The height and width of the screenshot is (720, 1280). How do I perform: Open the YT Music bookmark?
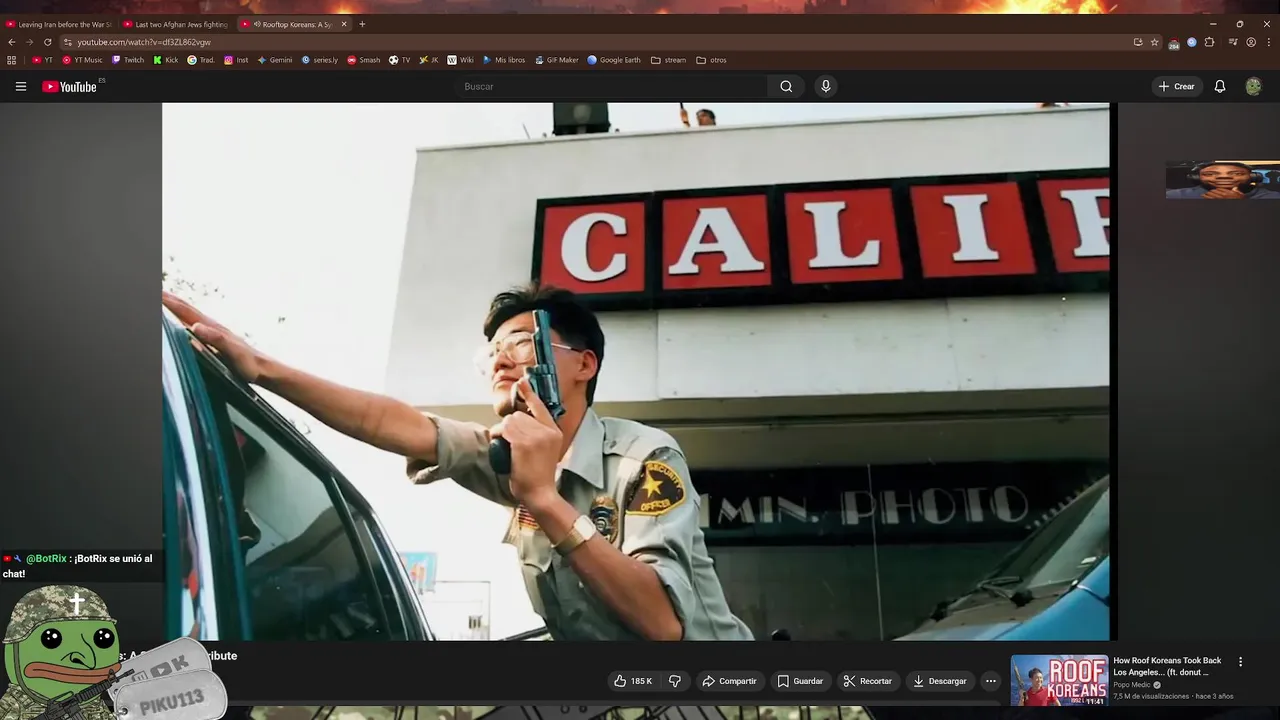tap(82, 60)
